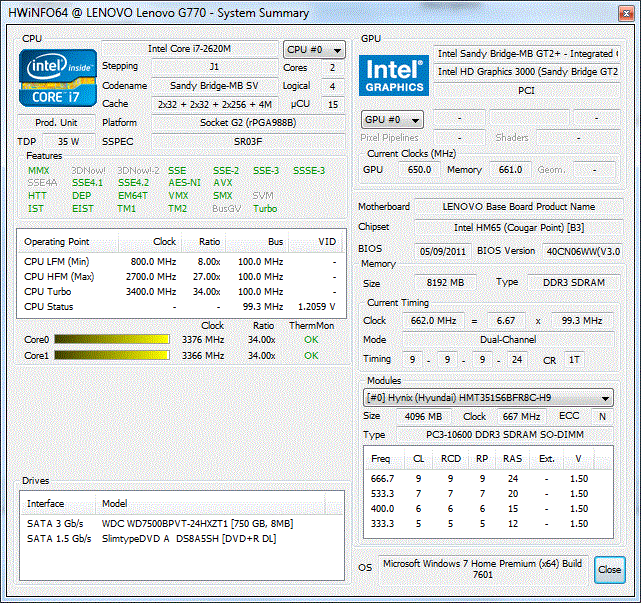641x603 pixels.
Task: Click the CPU Turbo row
Action: (x=181, y=292)
